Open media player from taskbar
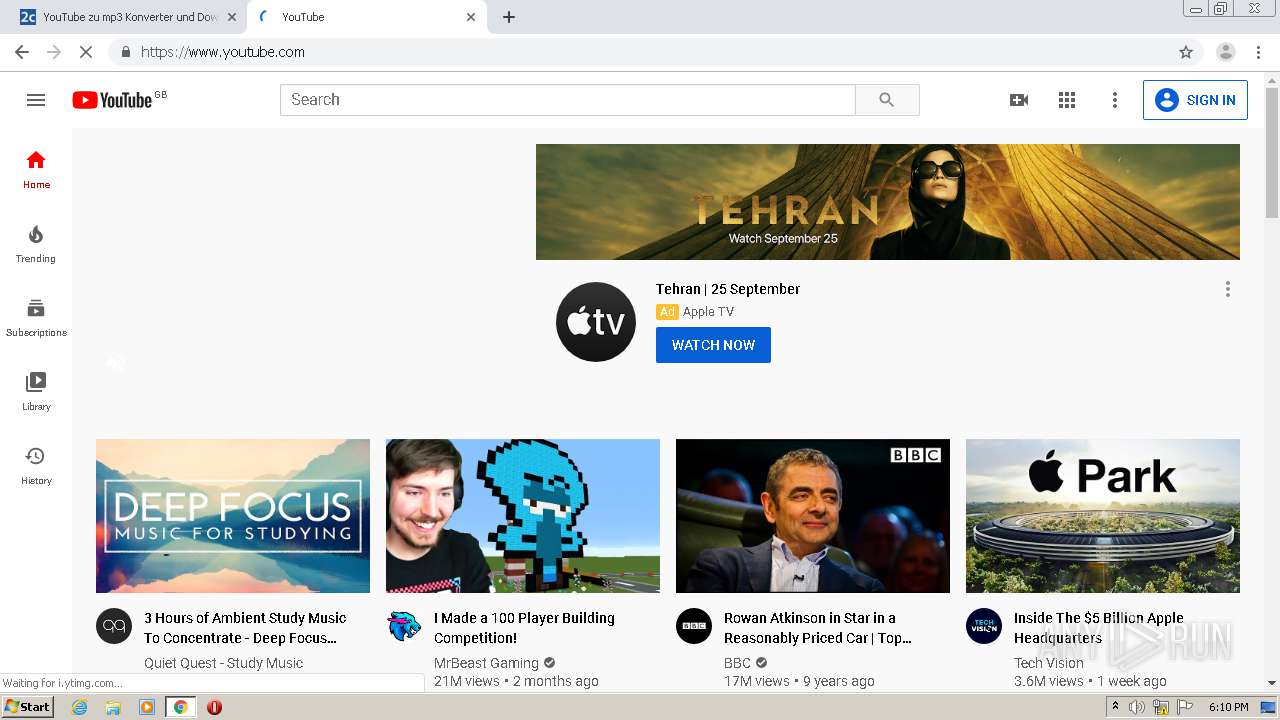Image resolution: width=1280 pixels, height=720 pixels. [147, 707]
